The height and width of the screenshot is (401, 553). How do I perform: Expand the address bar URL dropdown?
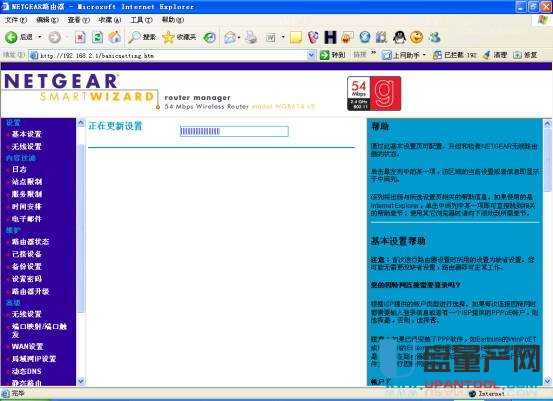pos(311,55)
